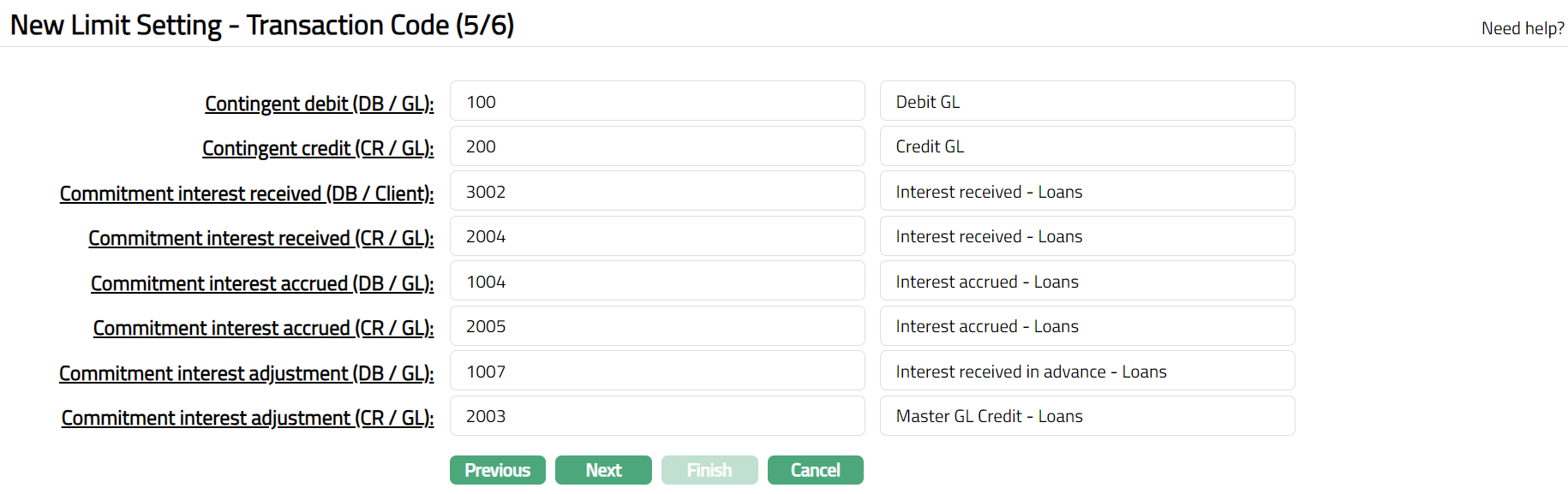This screenshot has height=494, width=1568.
Task: Click the Contingent debit (DB / GL) label link
Action: (x=319, y=104)
